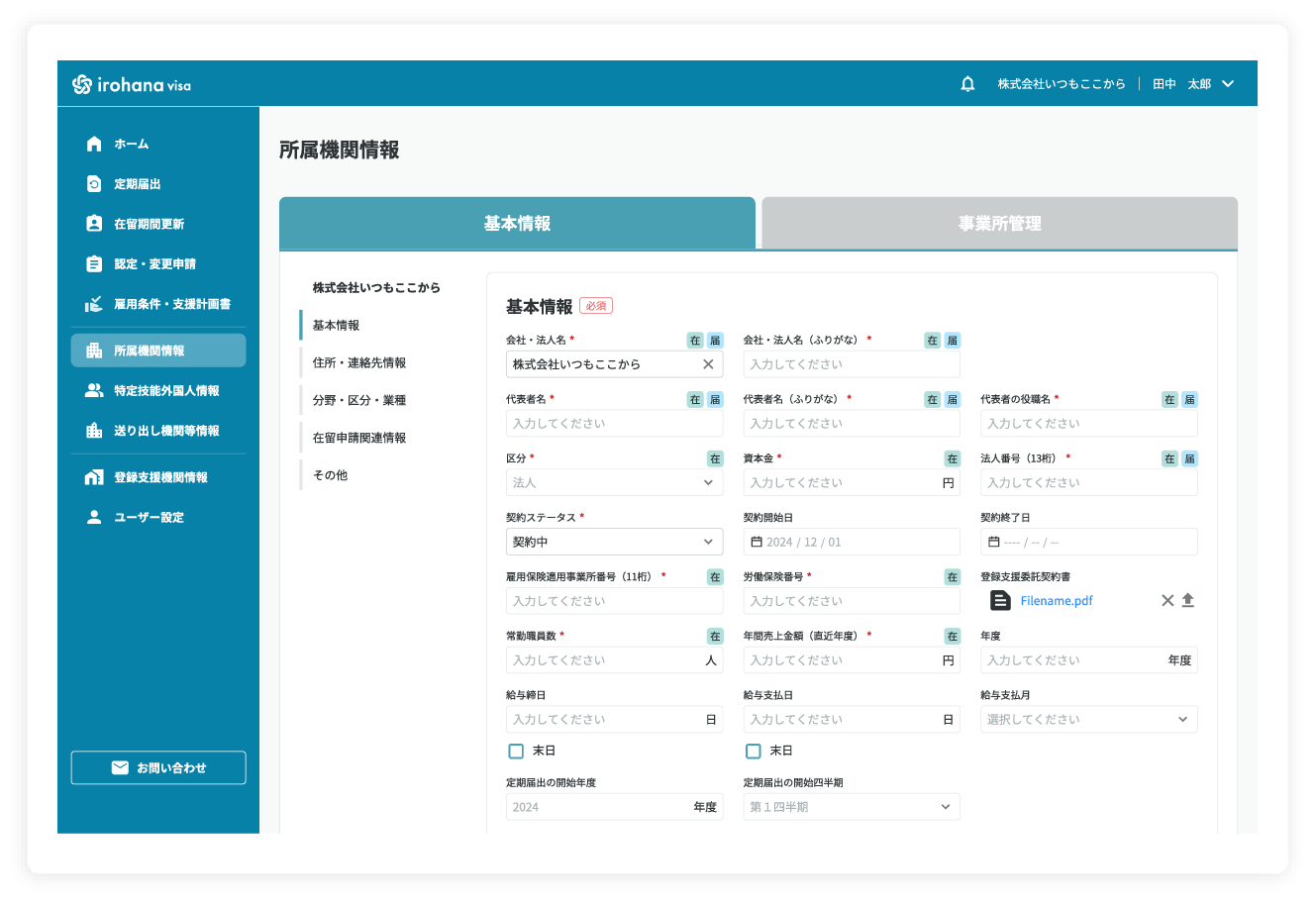The width and height of the screenshot is (1316, 908).
Task: Click upload icon next to Filename.pdf
Action: tap(1188, 601)
